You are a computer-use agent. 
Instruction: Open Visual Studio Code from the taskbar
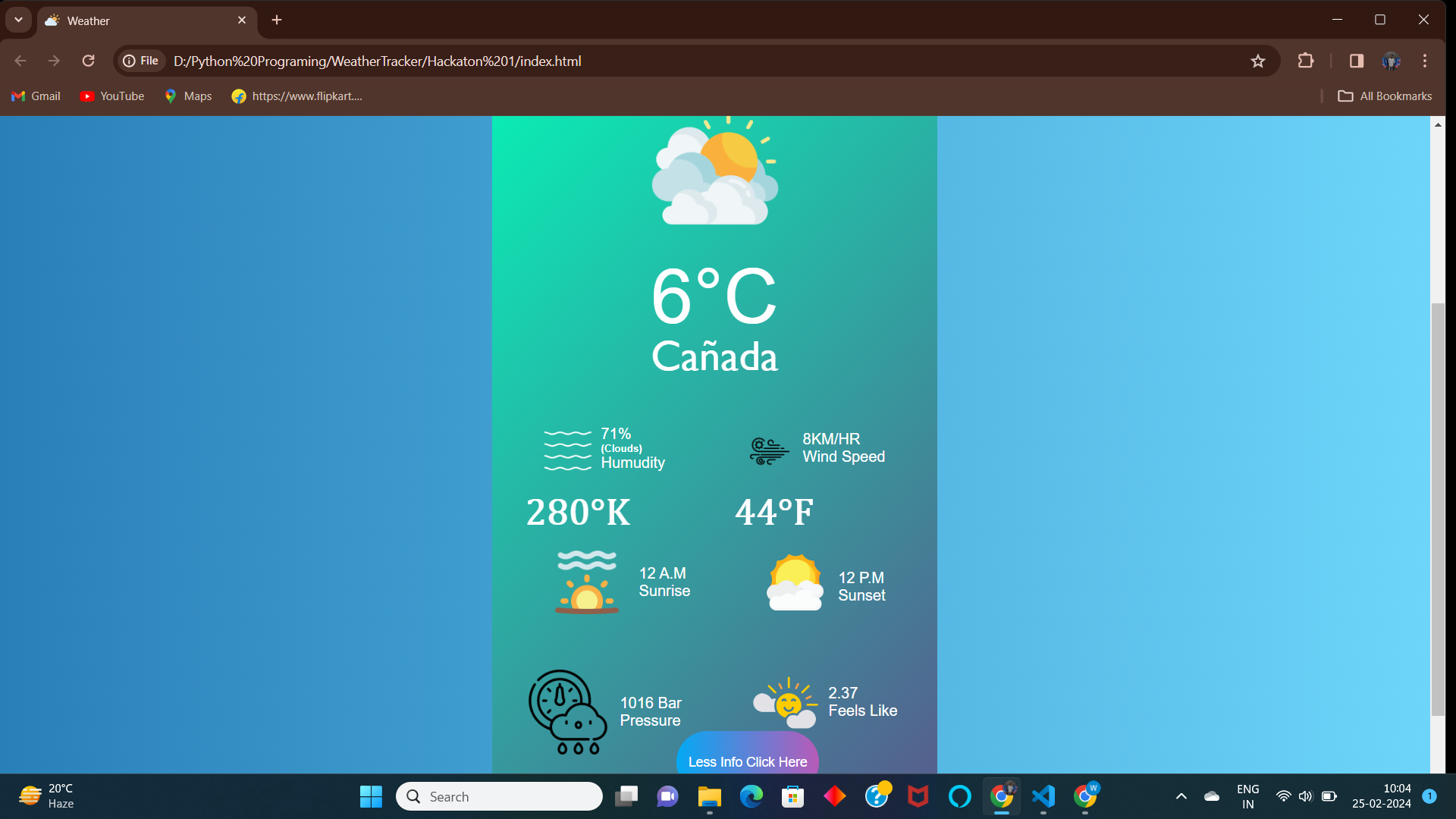1043,796
